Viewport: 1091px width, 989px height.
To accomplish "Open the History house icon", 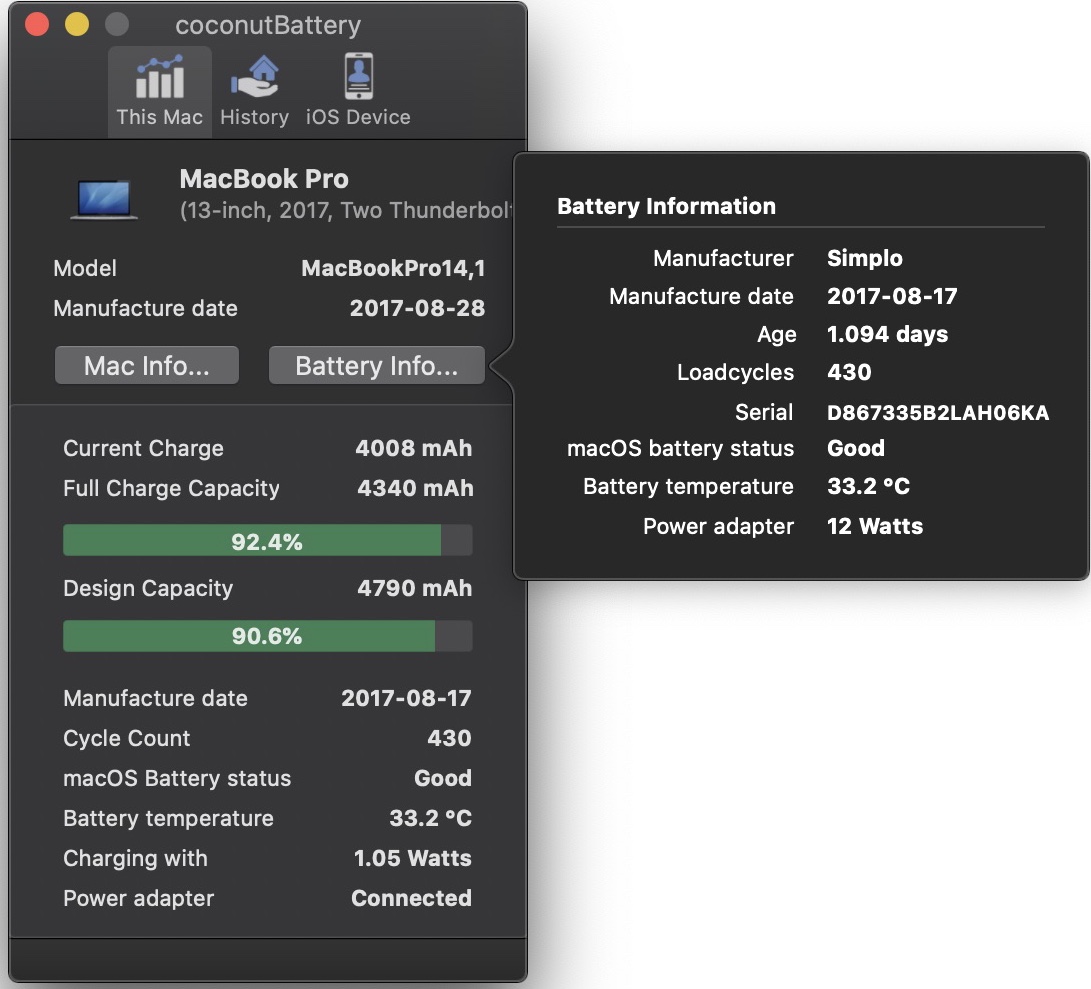I will pos(254,78).
